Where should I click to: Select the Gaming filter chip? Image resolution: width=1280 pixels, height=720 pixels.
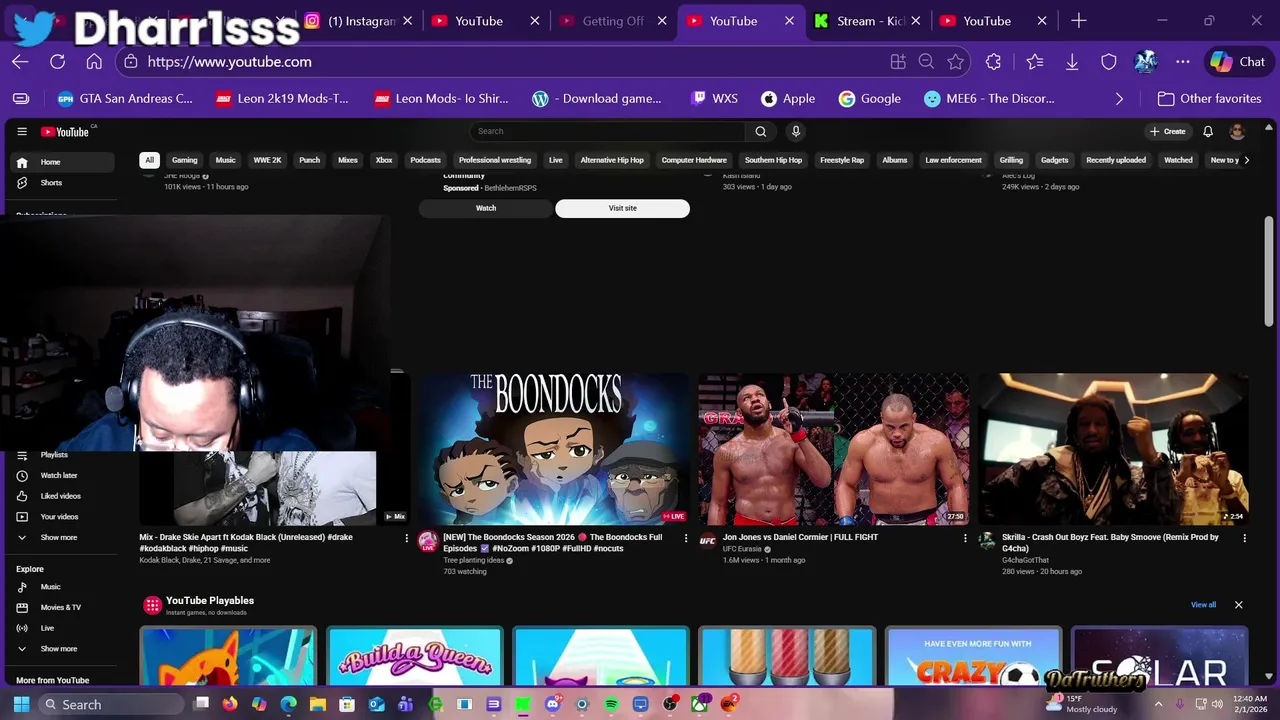(x=184, y=160)
